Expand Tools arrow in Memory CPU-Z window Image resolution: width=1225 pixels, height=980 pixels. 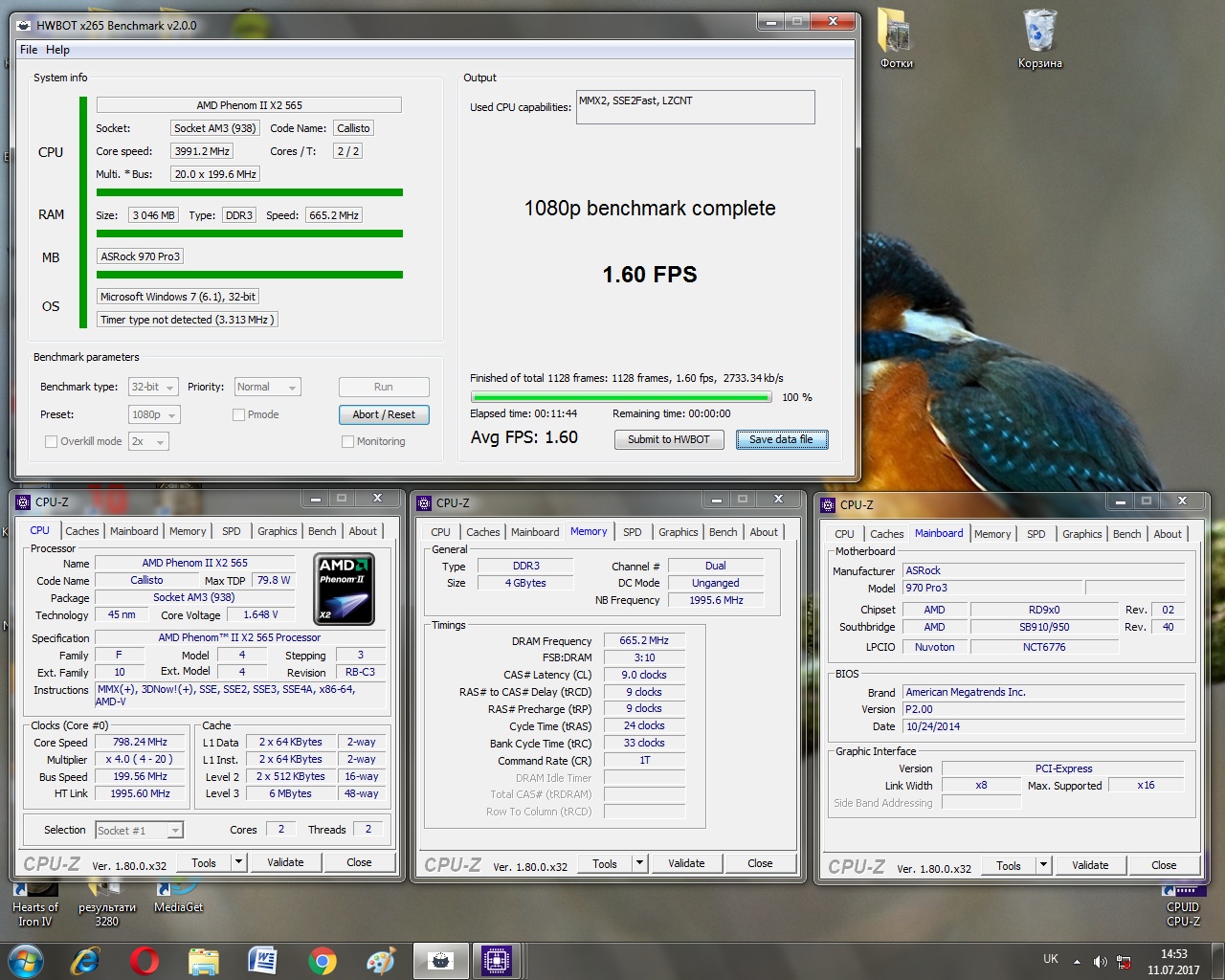click(x=640, y=863)
